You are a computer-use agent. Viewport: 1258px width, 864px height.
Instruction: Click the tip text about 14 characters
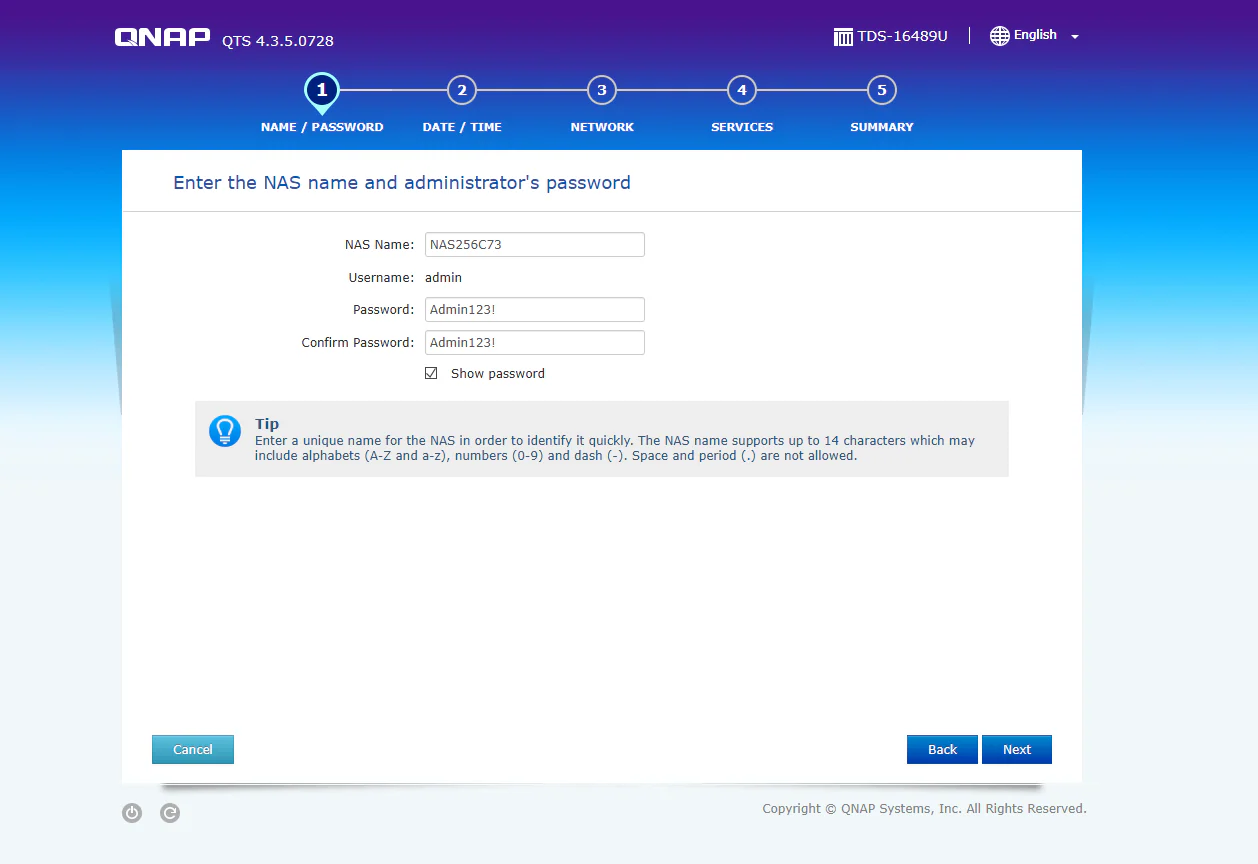point(615,448)
